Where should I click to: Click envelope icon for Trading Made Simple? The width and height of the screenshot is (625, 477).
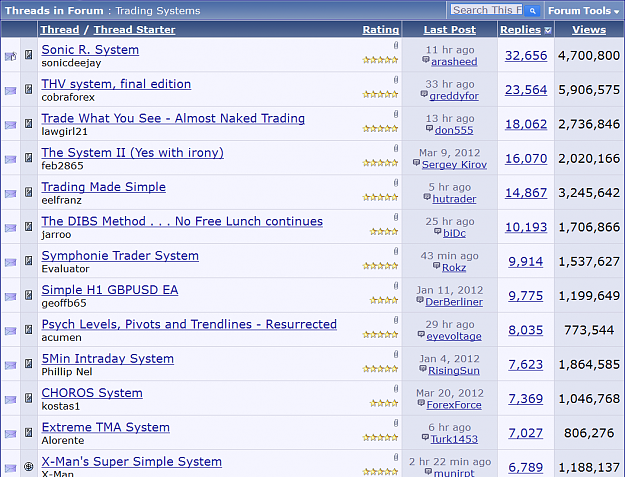coord(11,194)
